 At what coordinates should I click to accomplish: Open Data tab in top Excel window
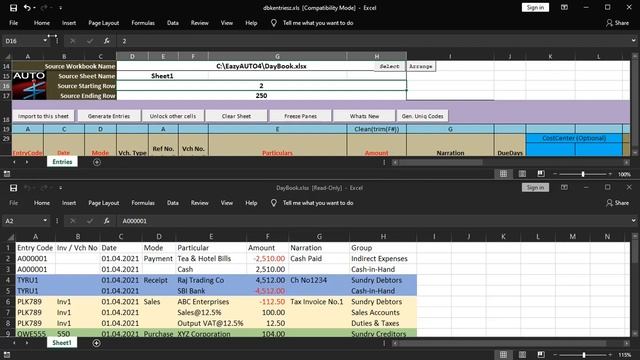click(173, 23)
